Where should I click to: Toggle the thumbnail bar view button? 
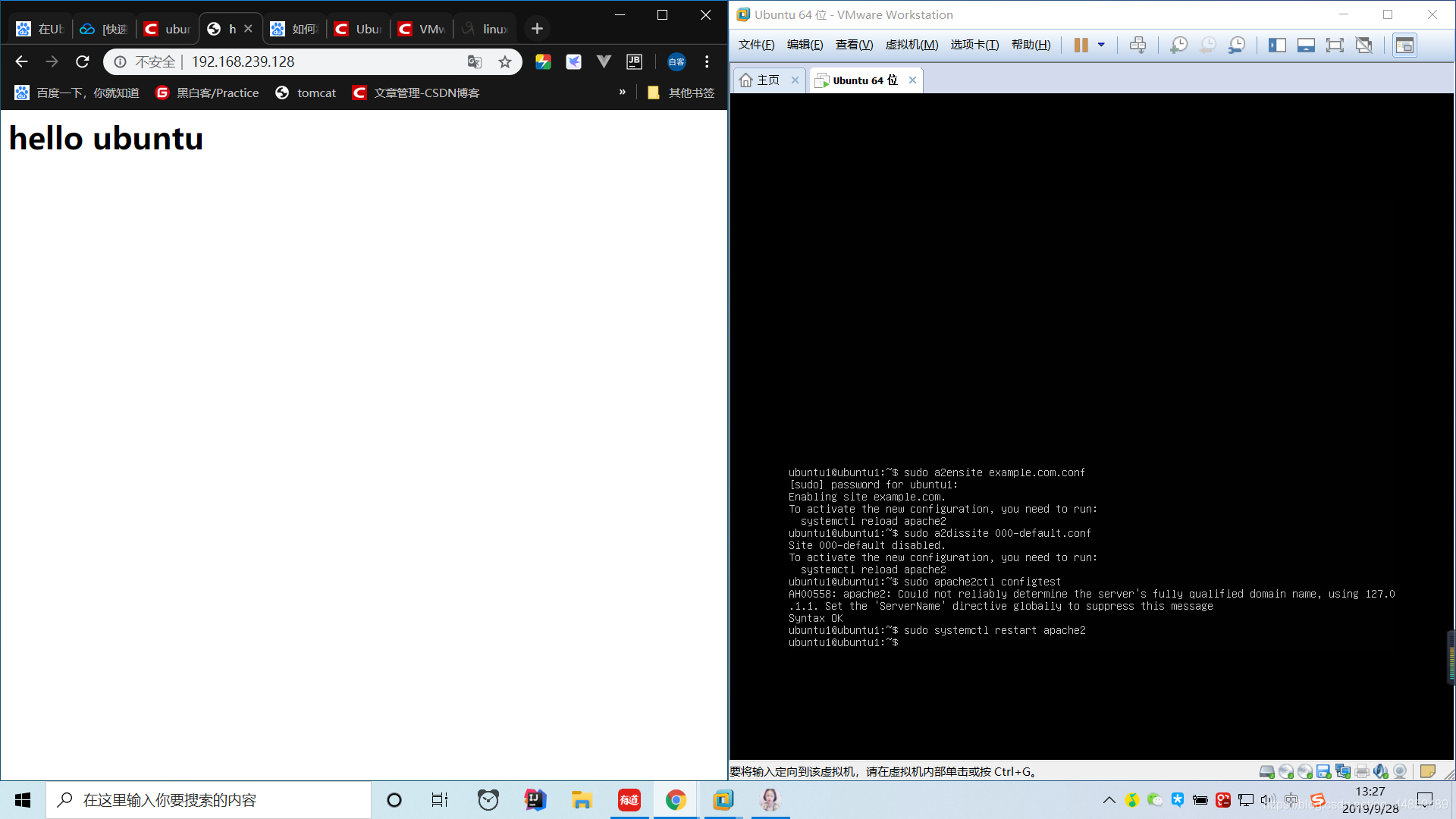coord(1306,45)
